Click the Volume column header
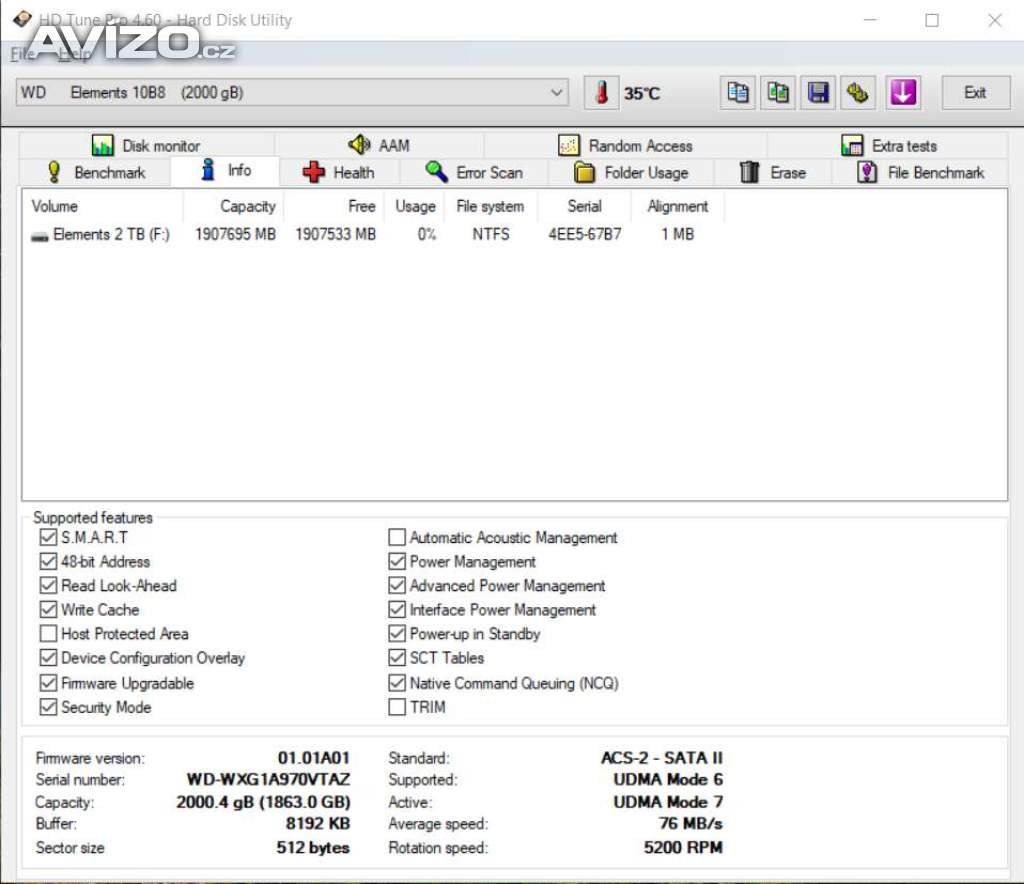Viewport: 1024px width, 884px height. point(103,206)
